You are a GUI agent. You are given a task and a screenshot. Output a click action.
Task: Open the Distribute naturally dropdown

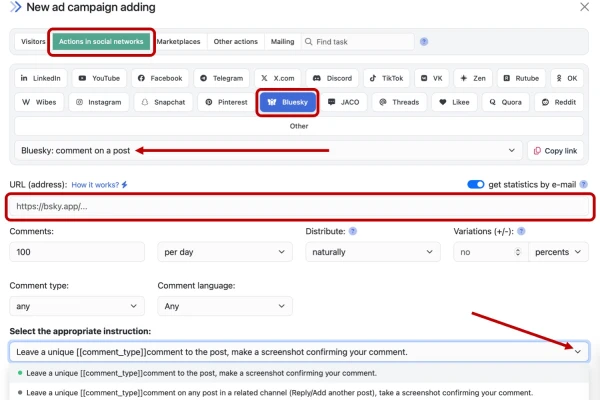[x=373, y=252]
